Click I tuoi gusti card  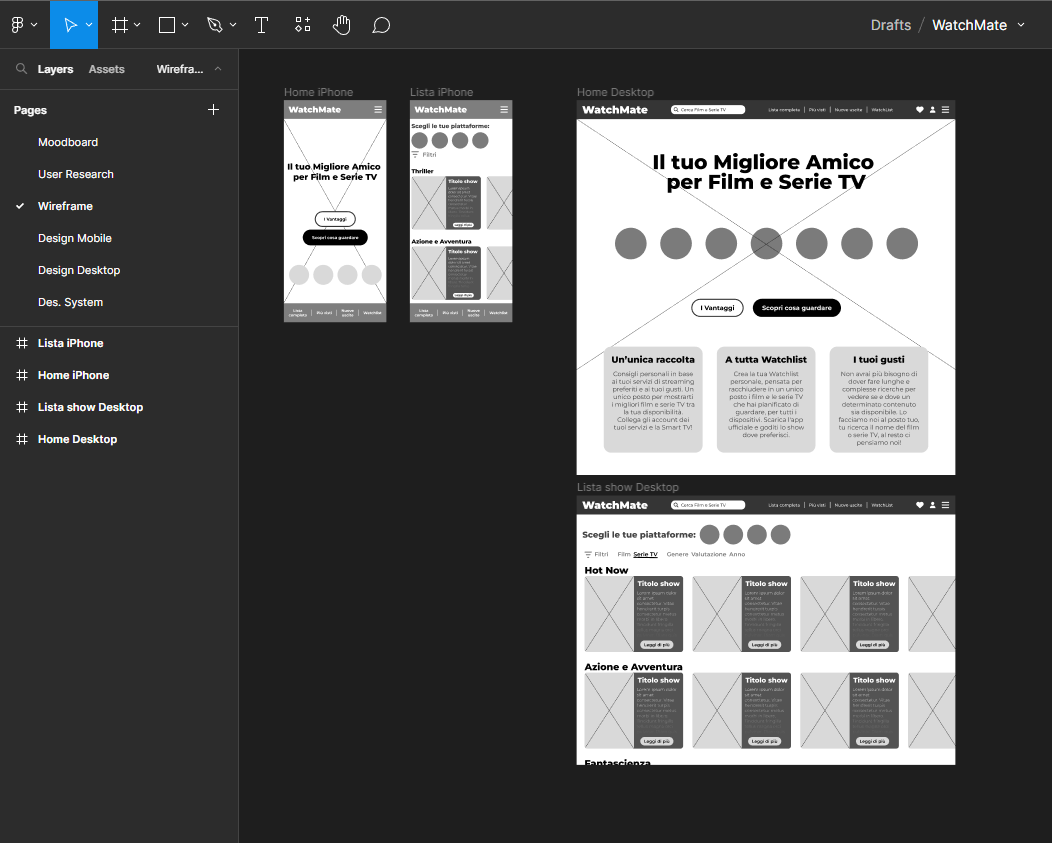click(x=878, y=399)
